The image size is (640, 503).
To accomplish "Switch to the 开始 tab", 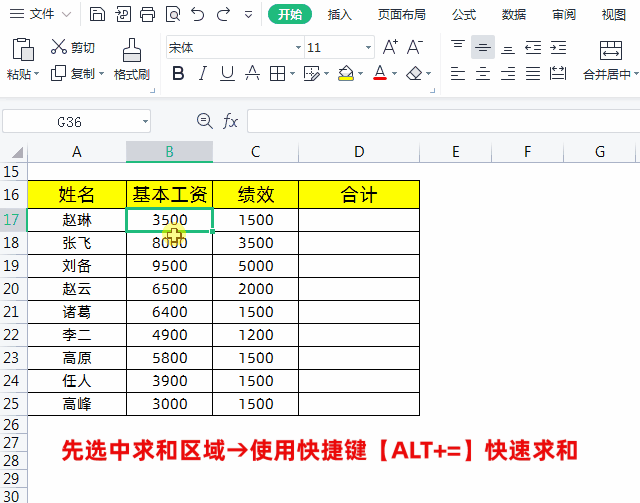I will point(290,15).
